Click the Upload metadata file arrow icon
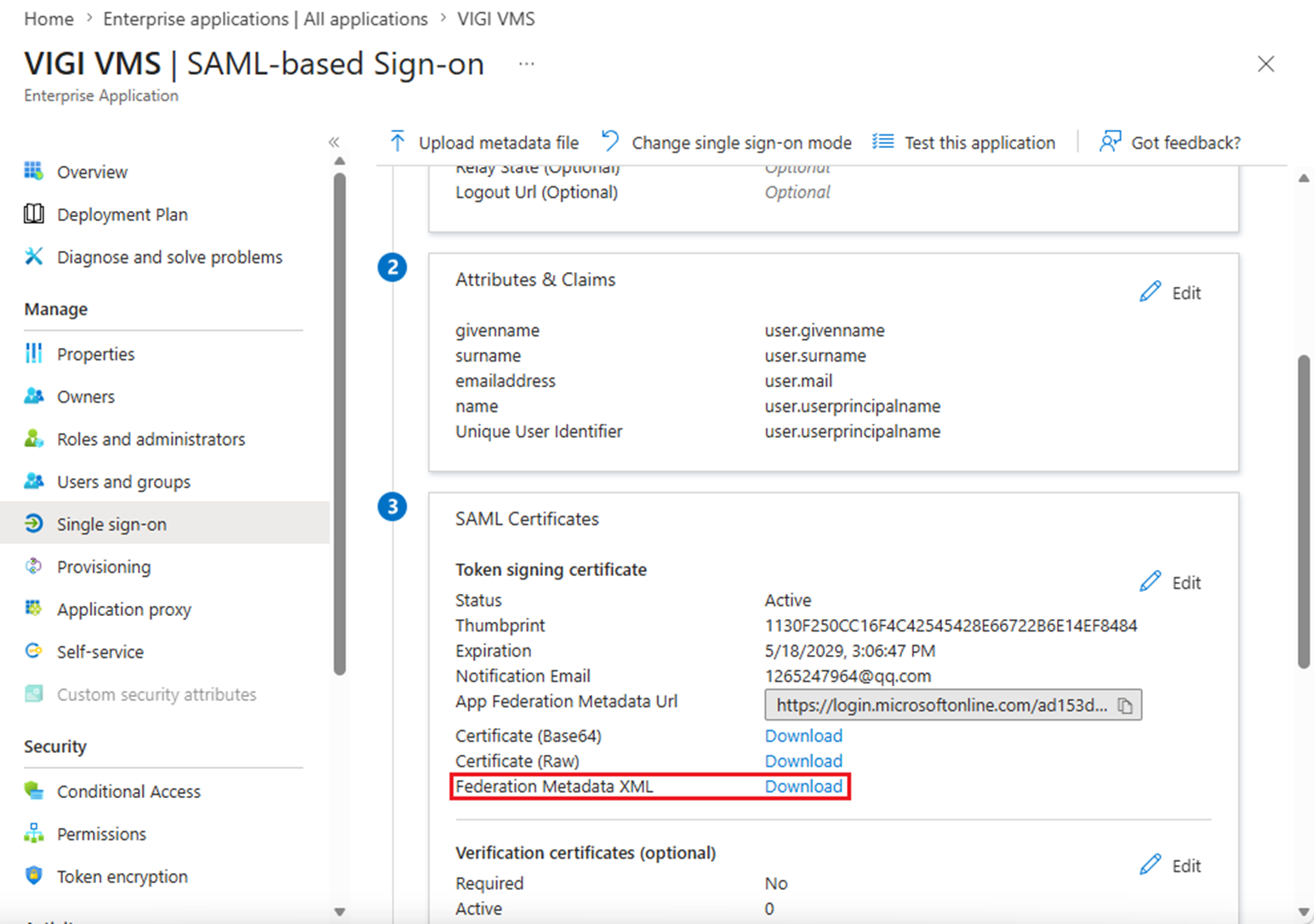Screen dimensions: 1314x924 (397, 141)
